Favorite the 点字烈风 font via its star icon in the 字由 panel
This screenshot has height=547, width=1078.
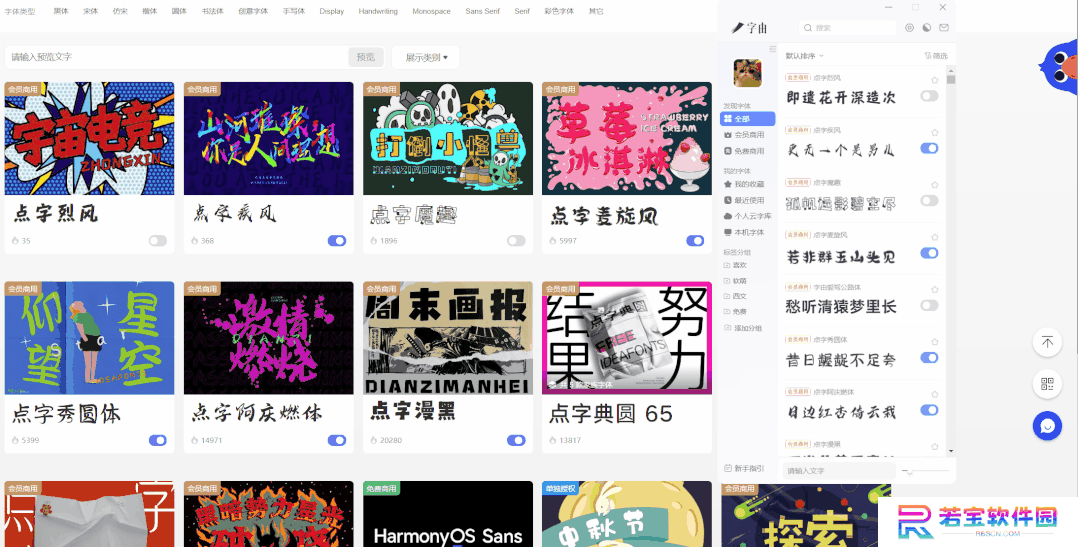click(934, 80)
